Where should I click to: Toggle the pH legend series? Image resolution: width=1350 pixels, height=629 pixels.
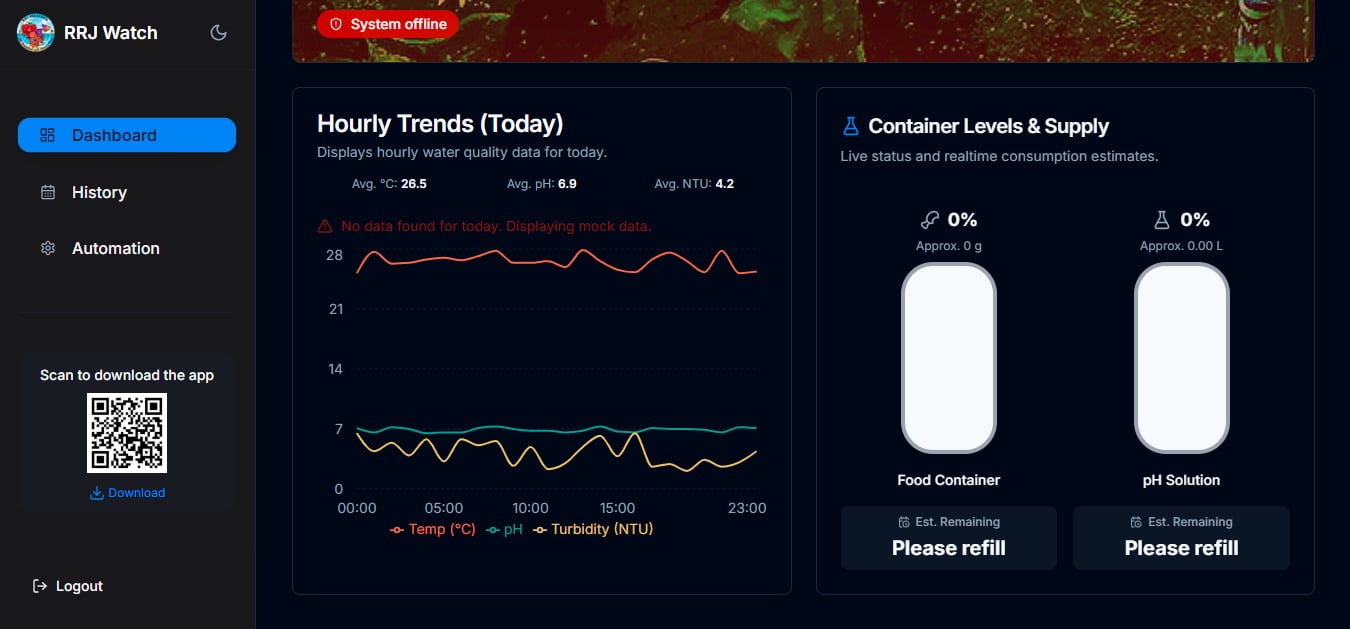(504, 529)
